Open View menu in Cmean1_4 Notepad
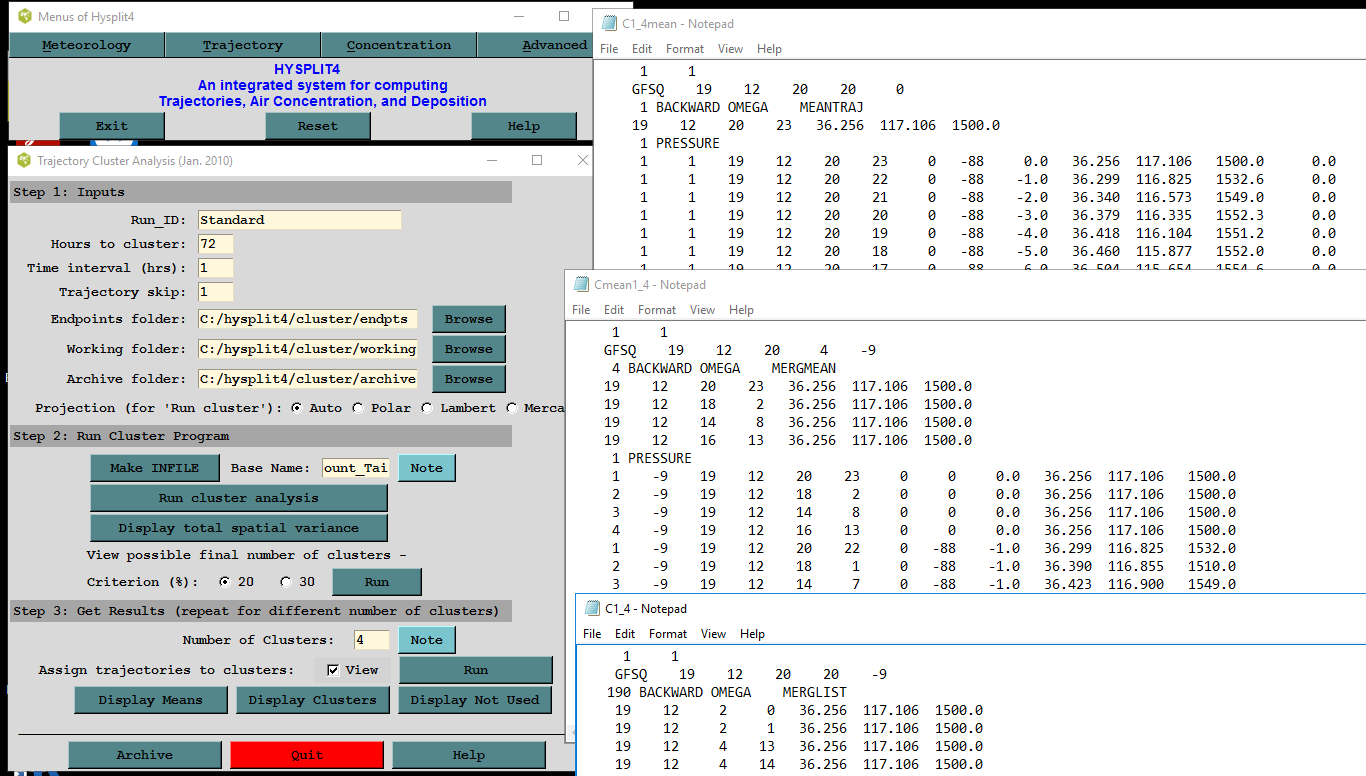This screenshot has height=776, width=1366. [x=703, y=310]
